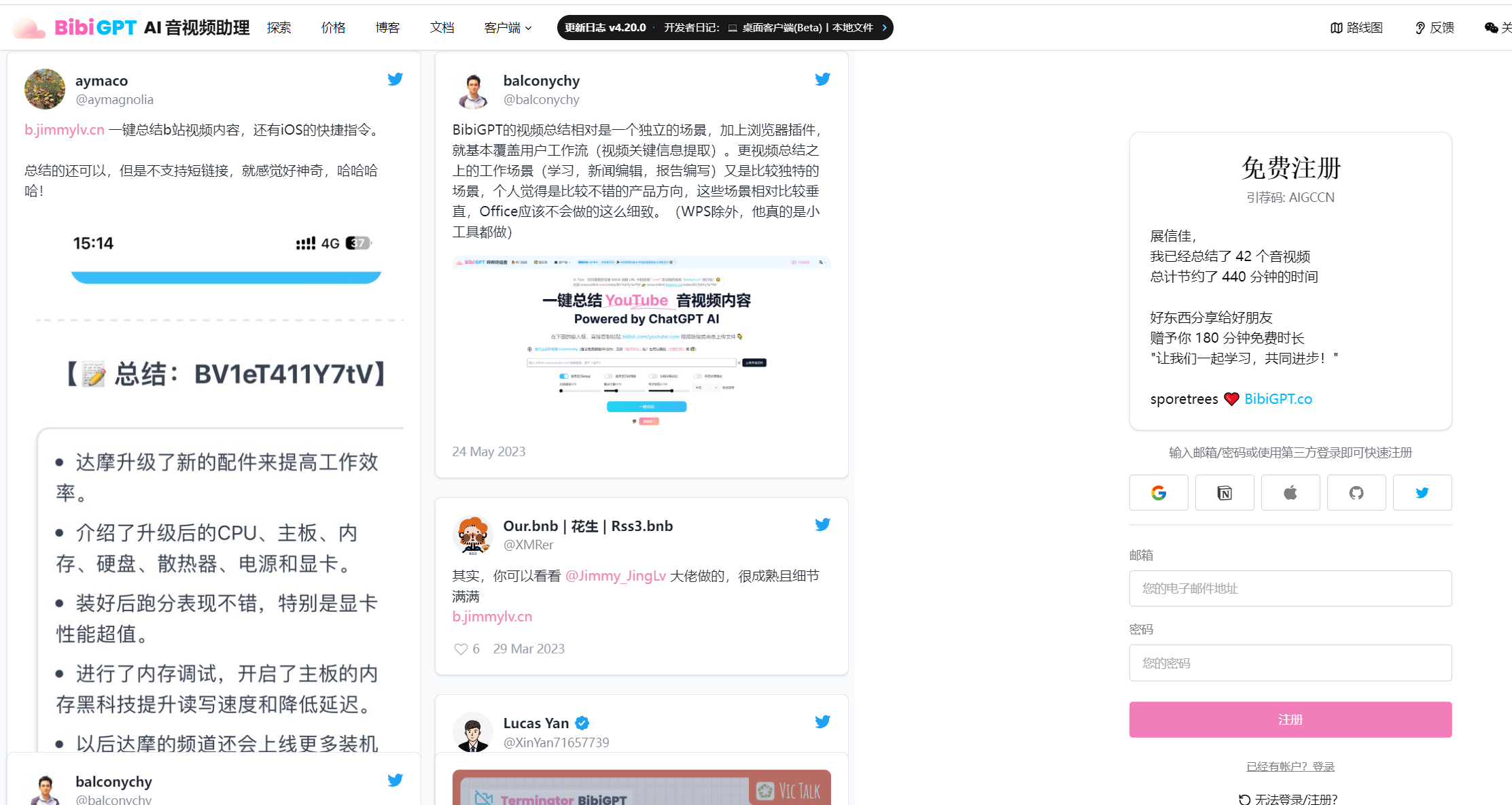1512x805 pixels.
Task: Sign in with the Google icon
Action: click(1159, 492)
